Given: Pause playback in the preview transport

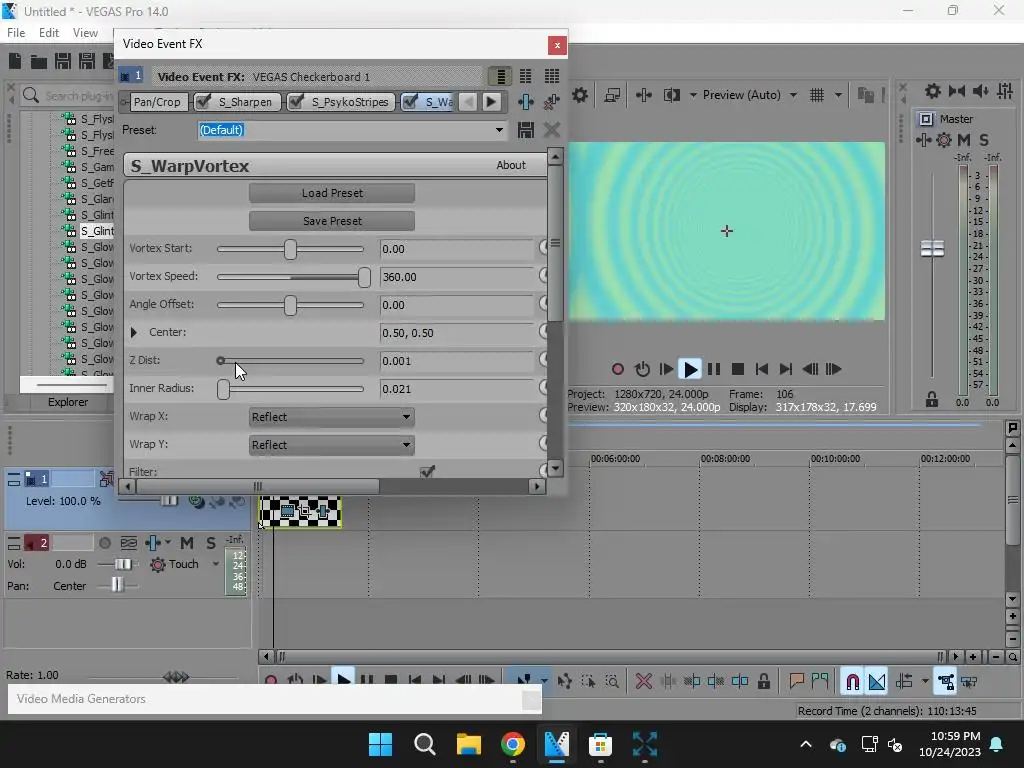Looking at the screenshot, I should point(714,370).
